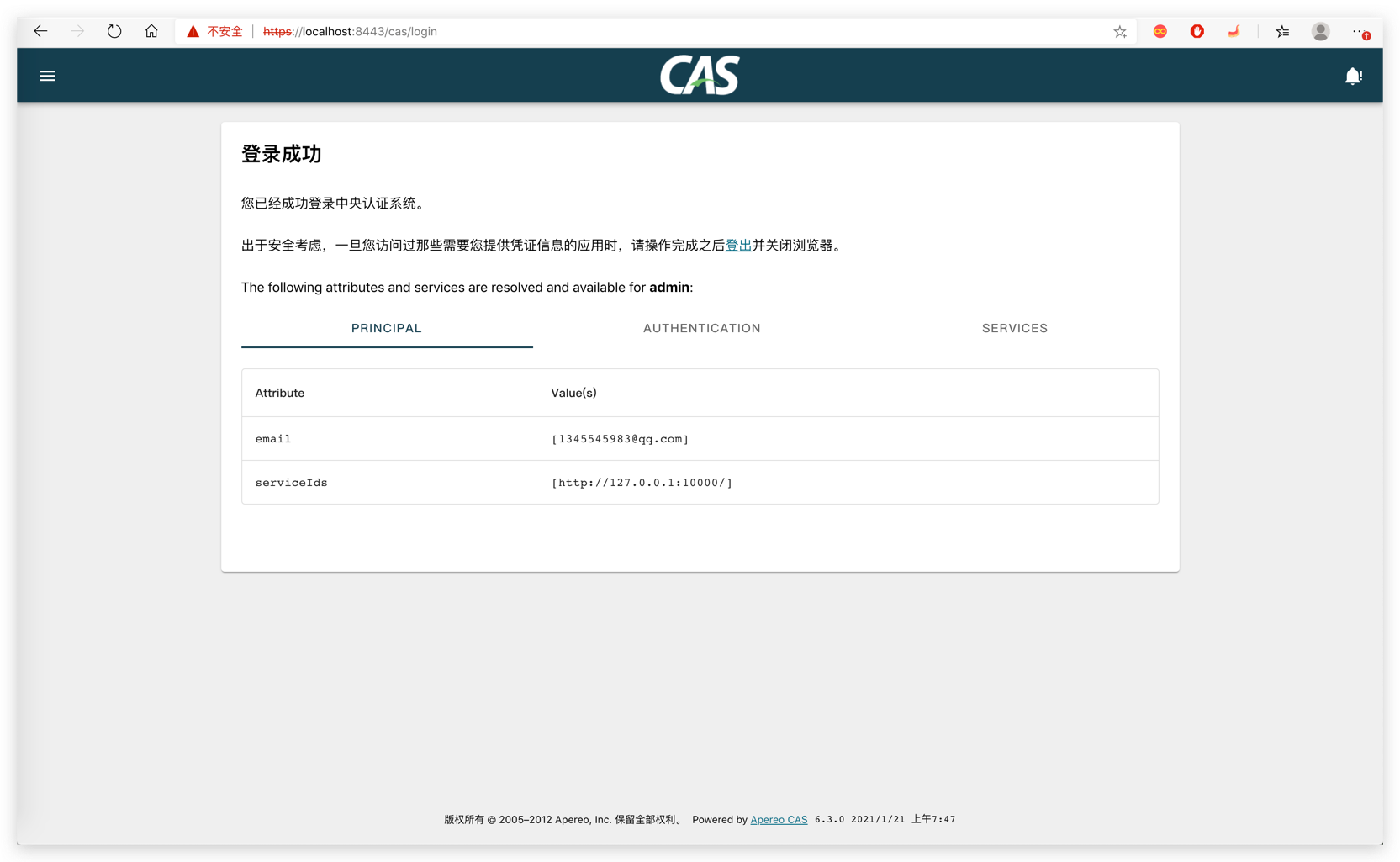The width and height of the screenshot is (1400, 862).
Task: Click the bold admin username text
Action: point(669,288)
